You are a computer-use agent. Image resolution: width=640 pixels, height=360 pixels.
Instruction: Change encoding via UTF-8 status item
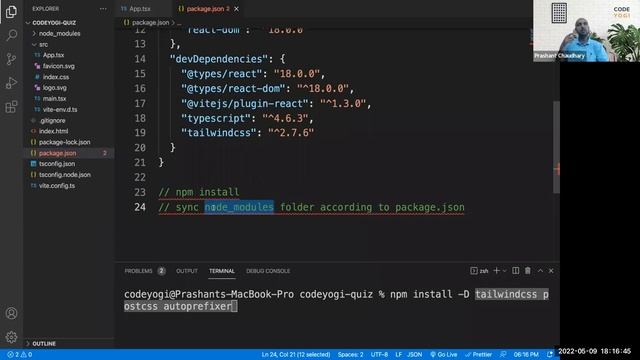(379, 355)
